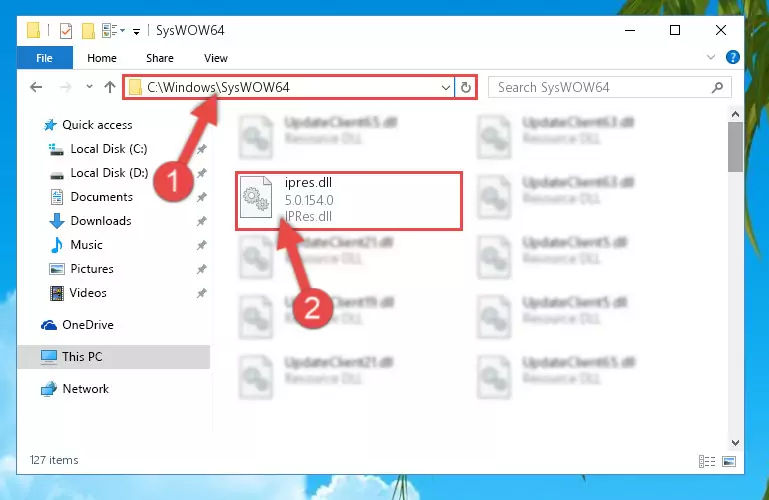Switch to Details view in status bar
Viewport: 769px width, 500px height.
(x=707, y=461)
